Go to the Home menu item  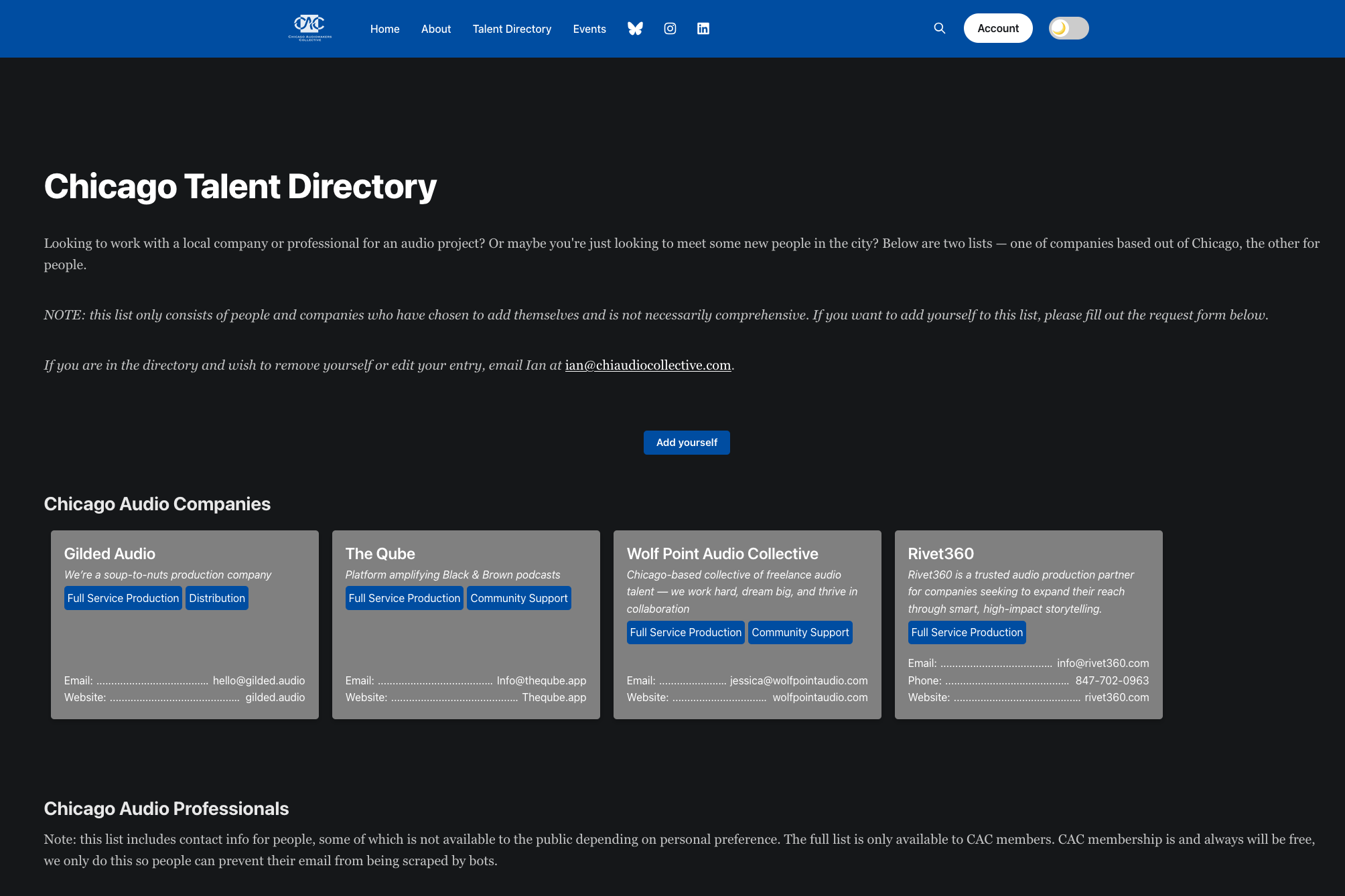pos(385,29)
